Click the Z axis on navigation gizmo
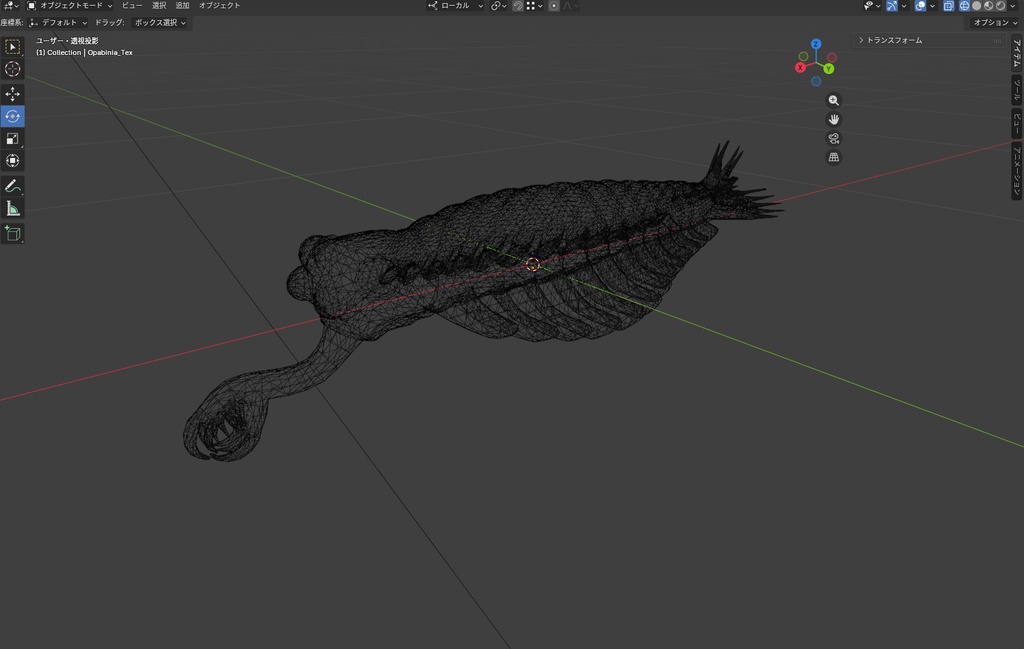 tap(816, 44)
